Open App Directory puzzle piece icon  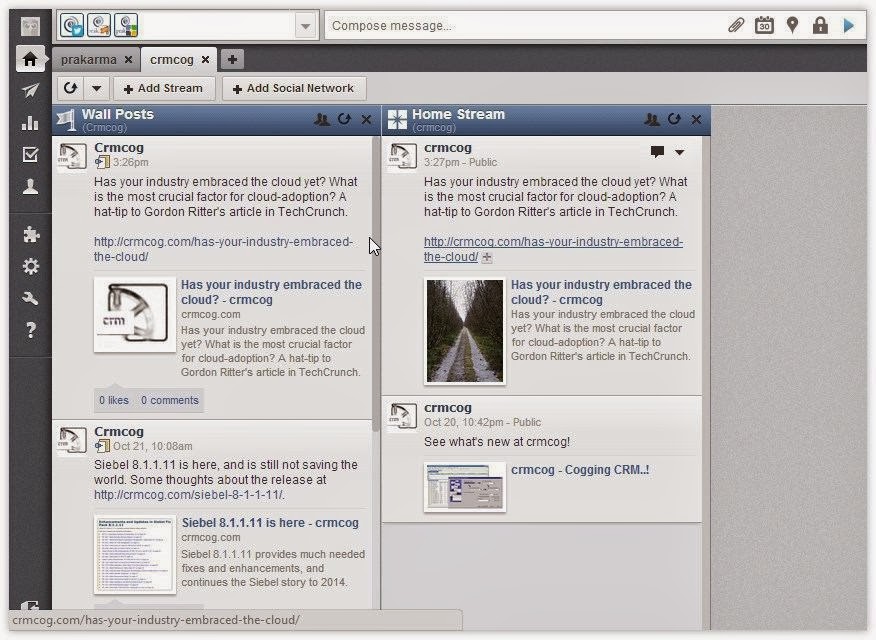tap(30, 235)
